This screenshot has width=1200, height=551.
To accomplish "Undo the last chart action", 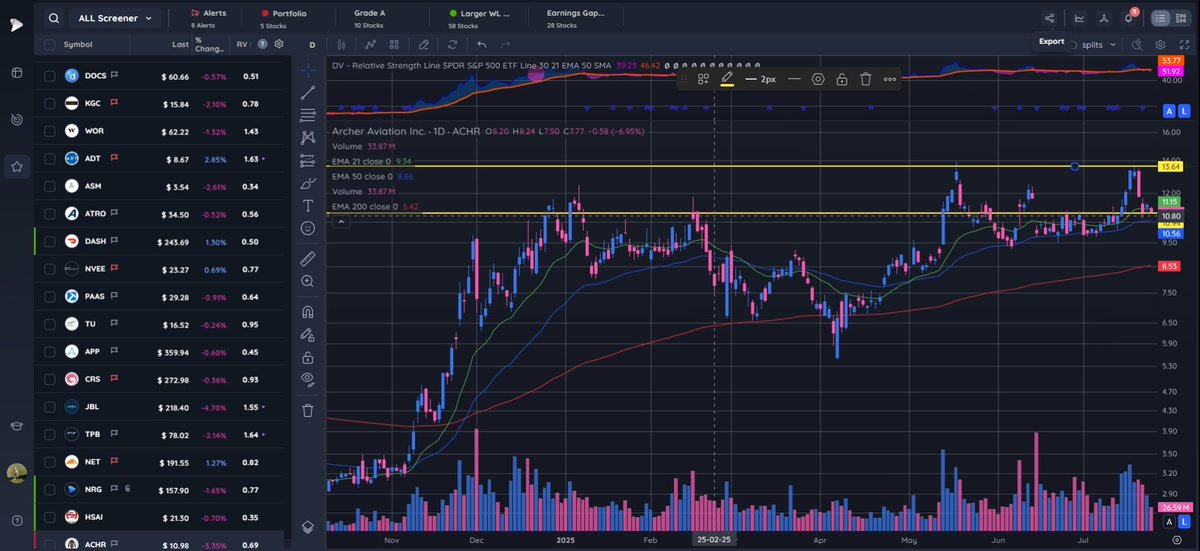I will [482, 45].
